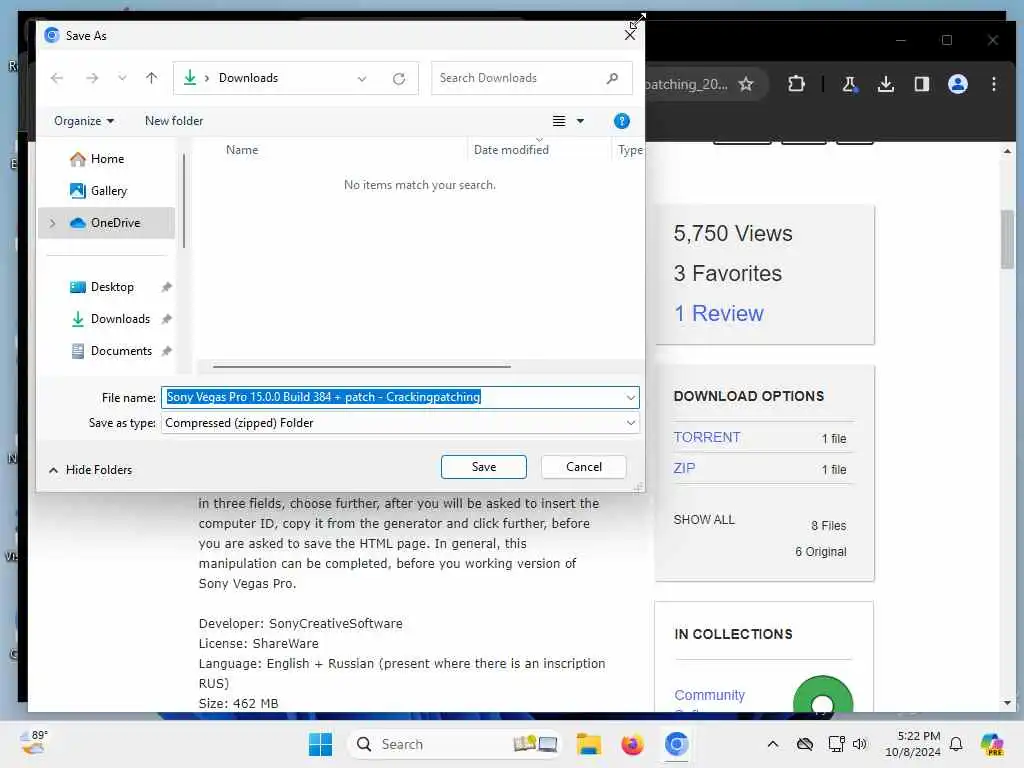Image resolution: width=1024 pixels, height=768 pixels.
Task: Open the weather widget showing 89°
Action: pos(34,743)
